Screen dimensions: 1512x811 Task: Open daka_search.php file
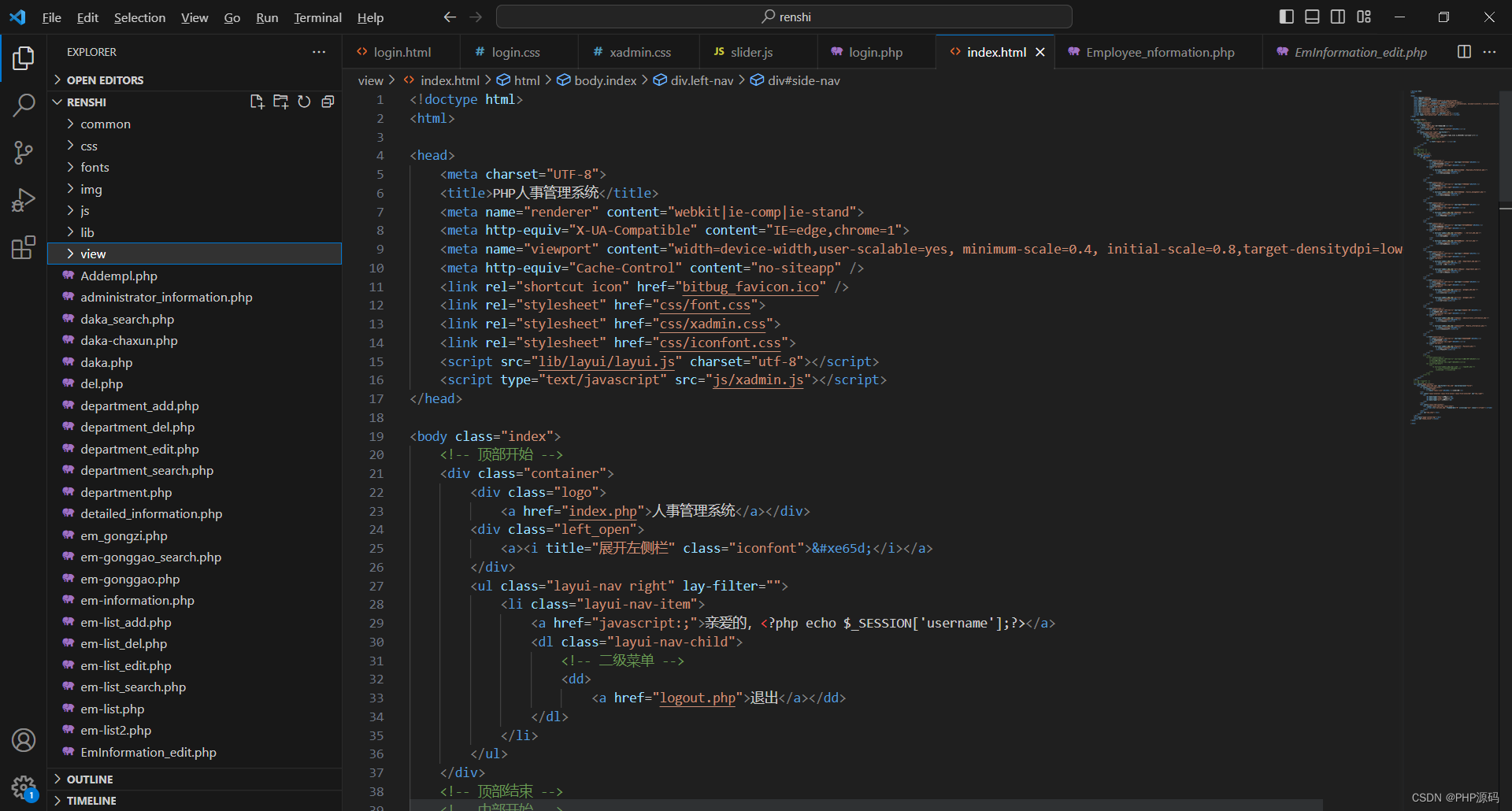pyautogui.click(x=195, y=319)
